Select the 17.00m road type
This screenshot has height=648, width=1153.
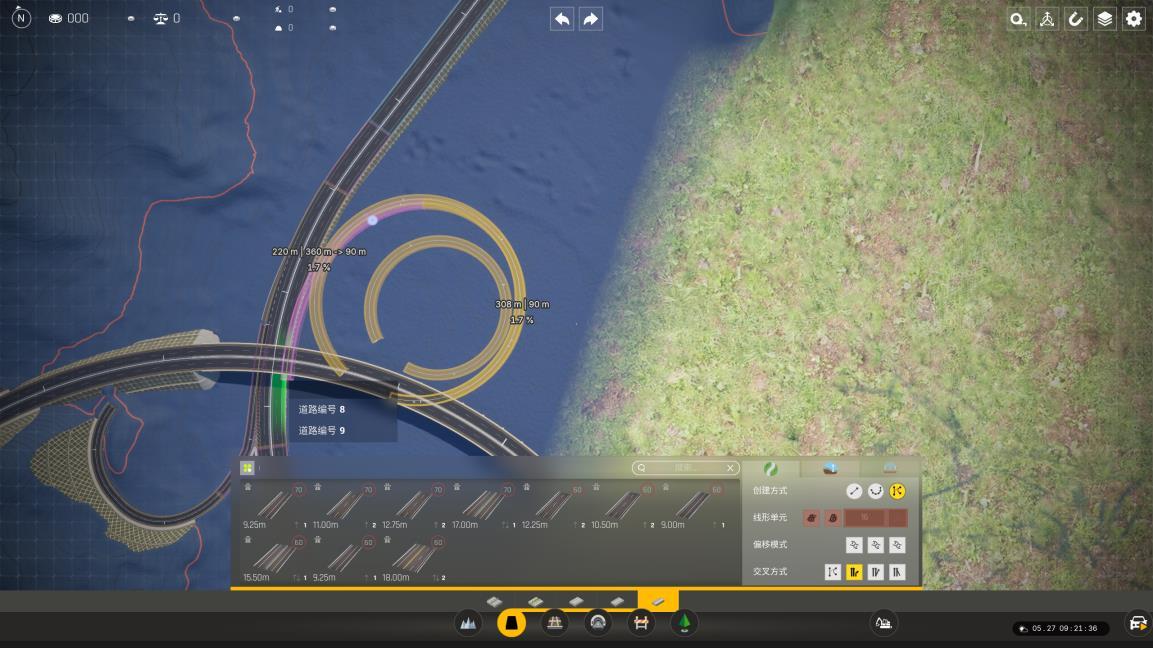483,506
